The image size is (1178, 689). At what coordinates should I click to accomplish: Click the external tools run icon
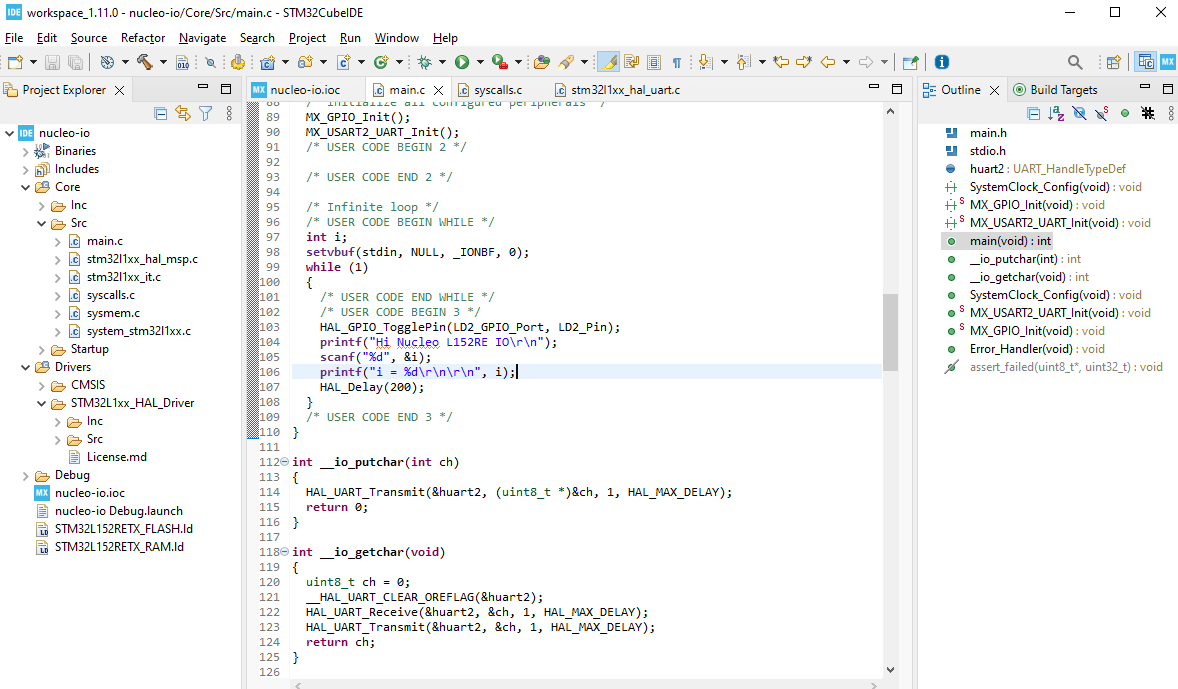point(500,62)
